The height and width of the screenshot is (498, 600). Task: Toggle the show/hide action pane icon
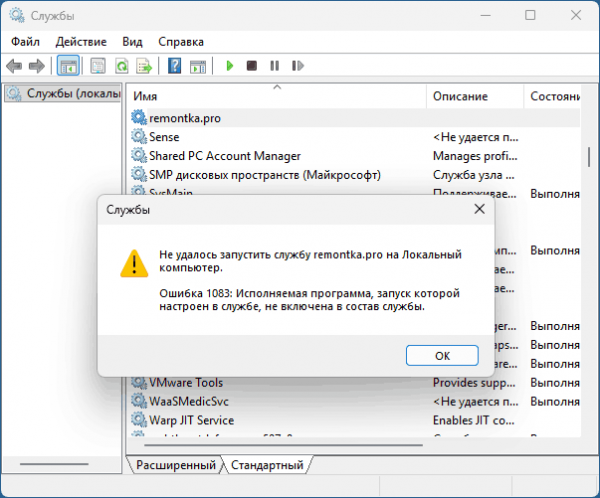(198, 66)
